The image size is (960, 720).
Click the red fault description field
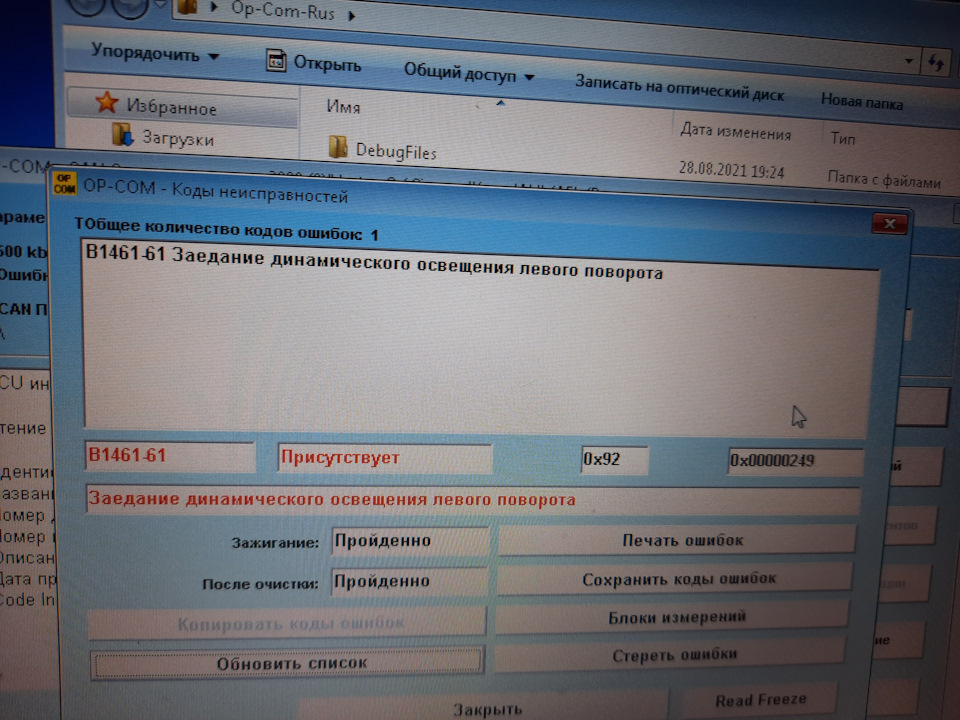(473, 500)
